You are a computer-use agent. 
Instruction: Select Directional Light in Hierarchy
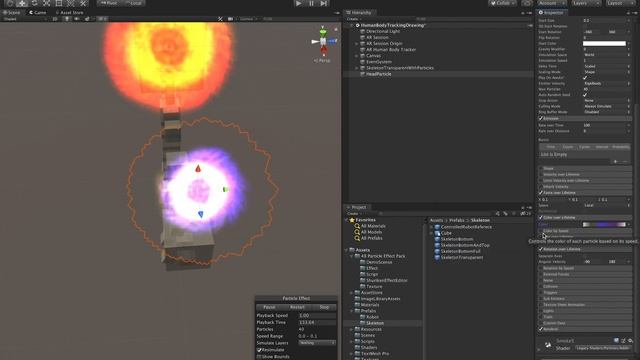coord(383,31)
